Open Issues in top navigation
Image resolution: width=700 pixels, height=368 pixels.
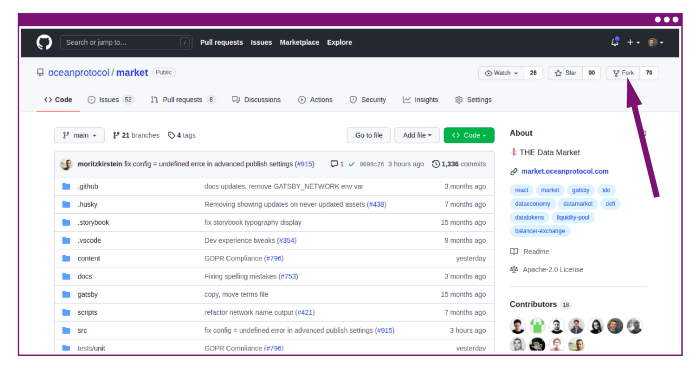[261, 42]
